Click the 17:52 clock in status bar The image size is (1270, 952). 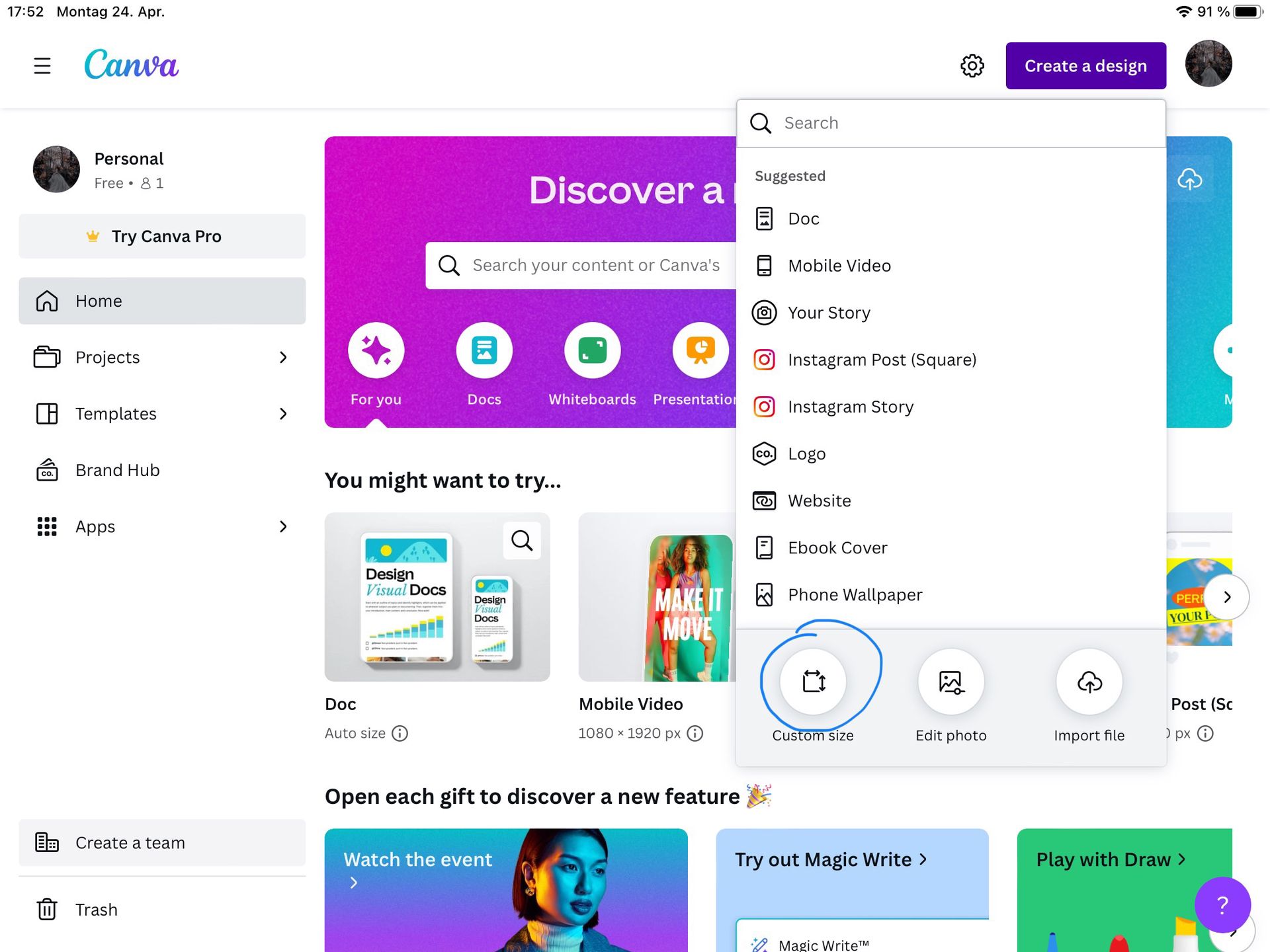(x=25, y=12)
